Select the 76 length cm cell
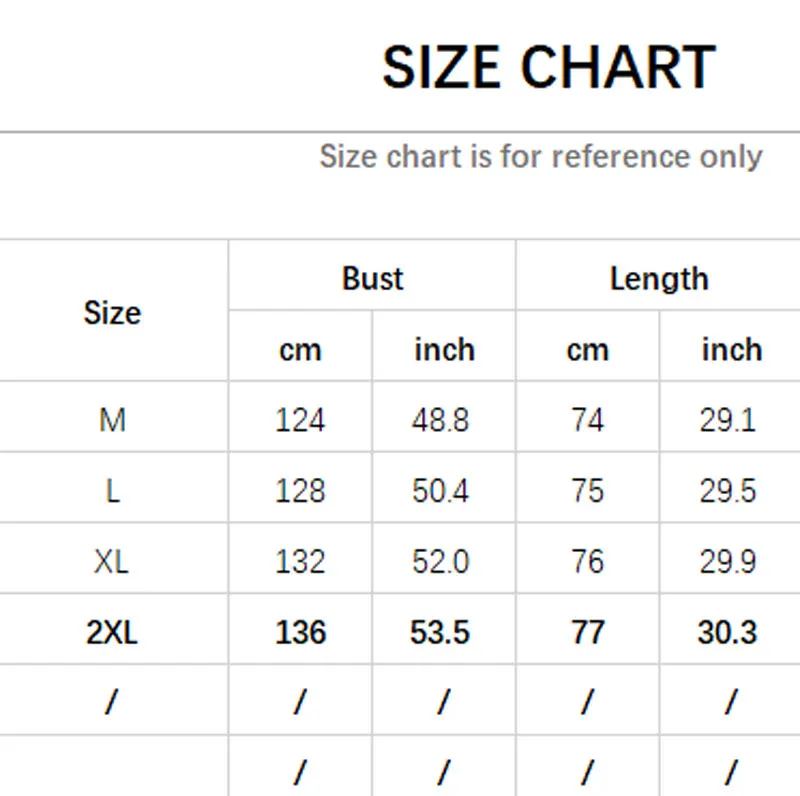 coord(588,562)
